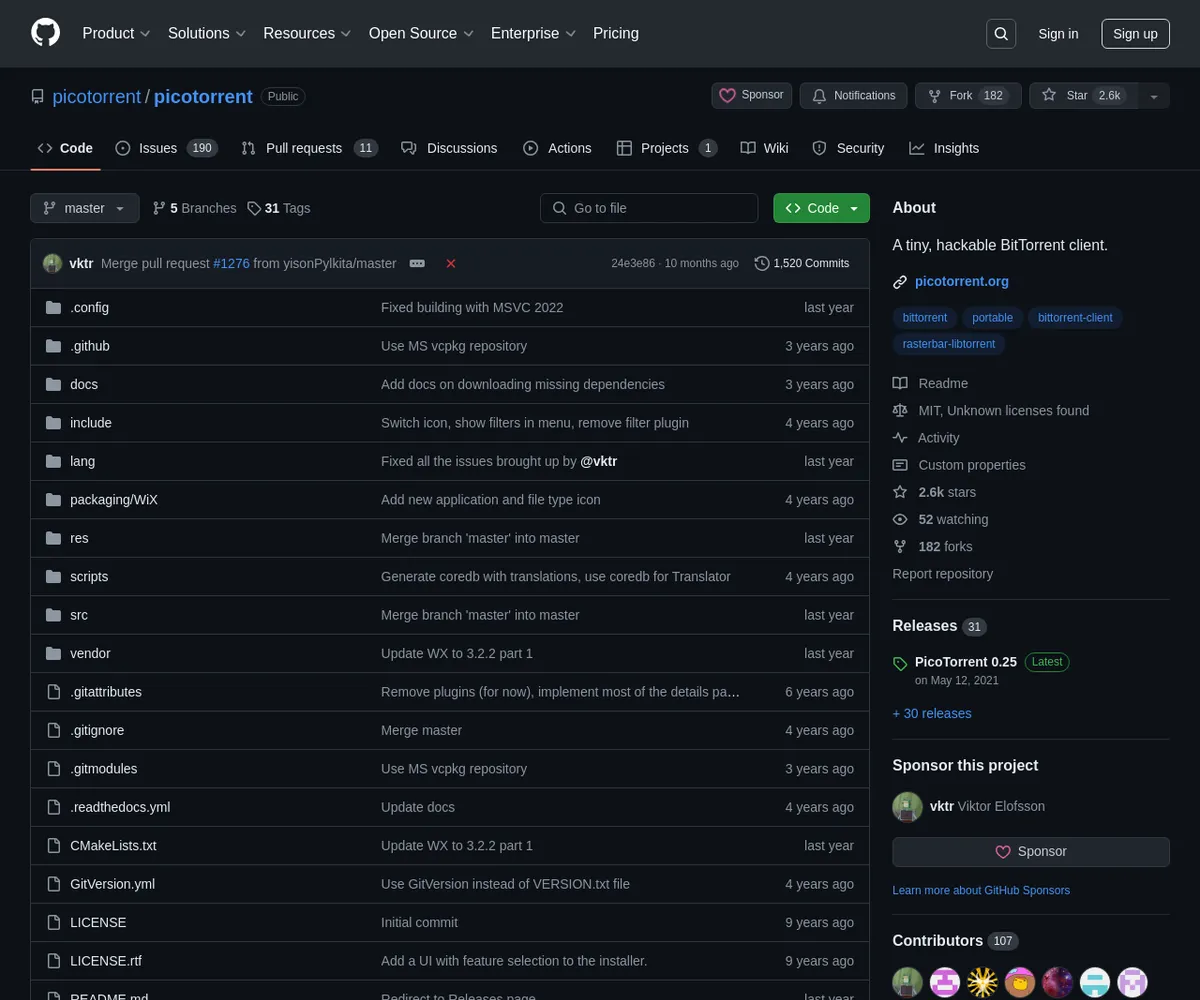
Task: Expand the Product menu
Action: coord(116,33)
